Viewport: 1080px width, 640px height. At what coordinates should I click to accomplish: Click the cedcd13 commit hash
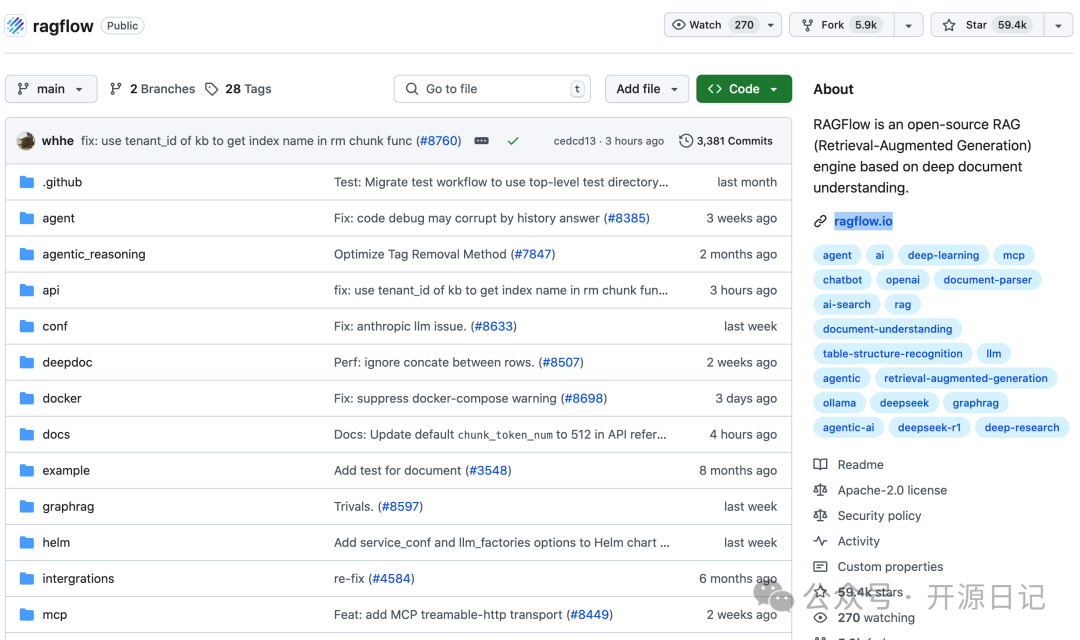click(x=574, y=141)
